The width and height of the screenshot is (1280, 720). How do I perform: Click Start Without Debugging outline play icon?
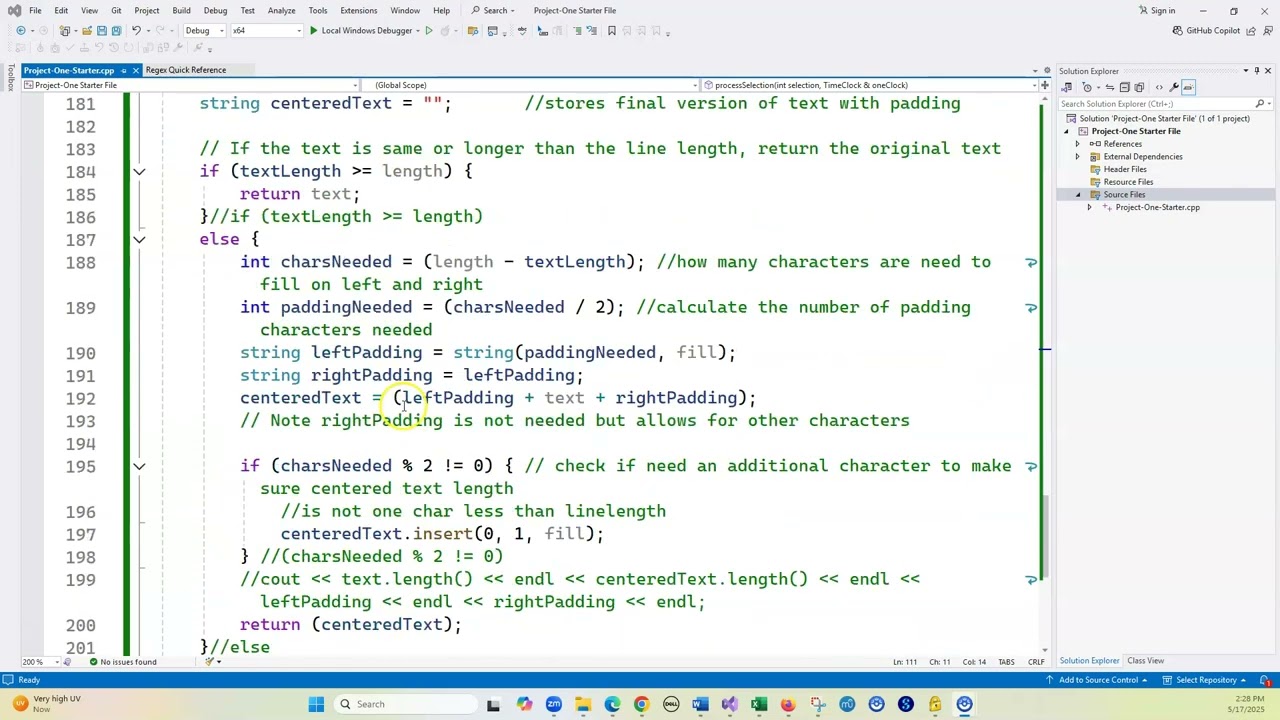coord(429,31)
